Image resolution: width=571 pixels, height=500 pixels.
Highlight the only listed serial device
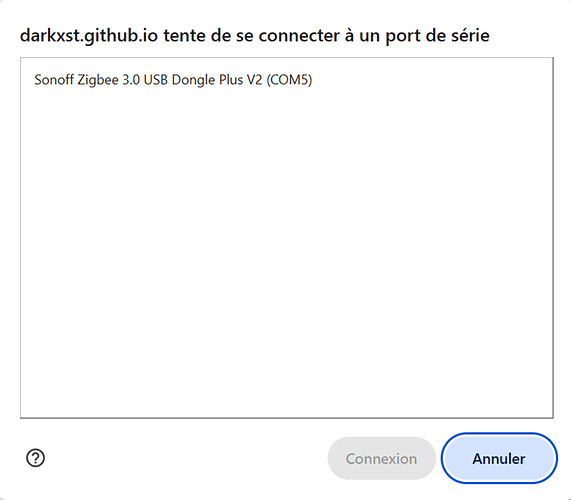point(287,80)
